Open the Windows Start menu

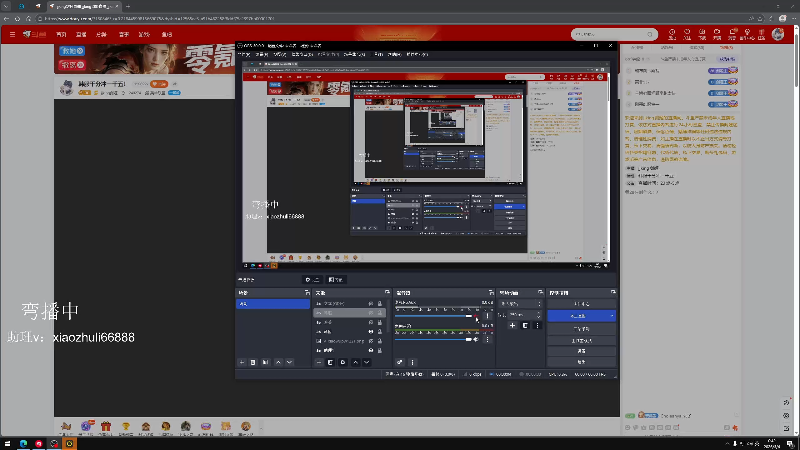7,443
